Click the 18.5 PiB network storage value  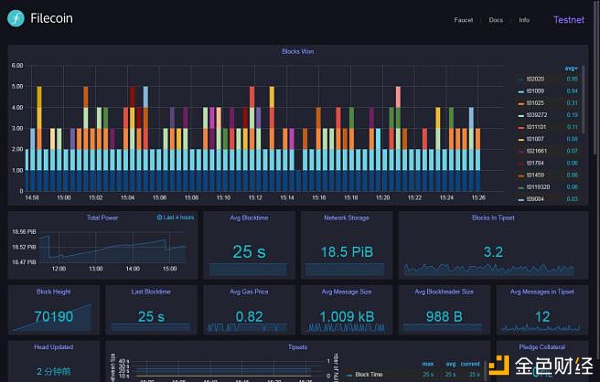pos(347,252)
